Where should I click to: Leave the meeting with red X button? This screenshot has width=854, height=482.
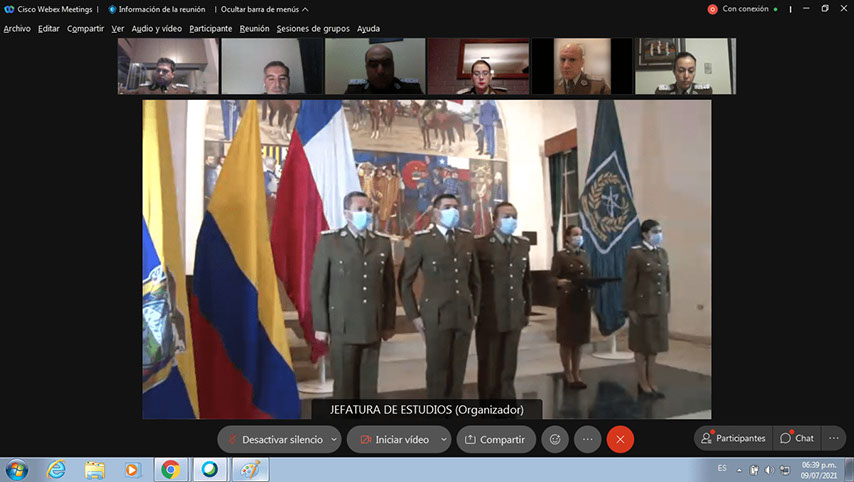pyautogui.click(x=620, y=439)
